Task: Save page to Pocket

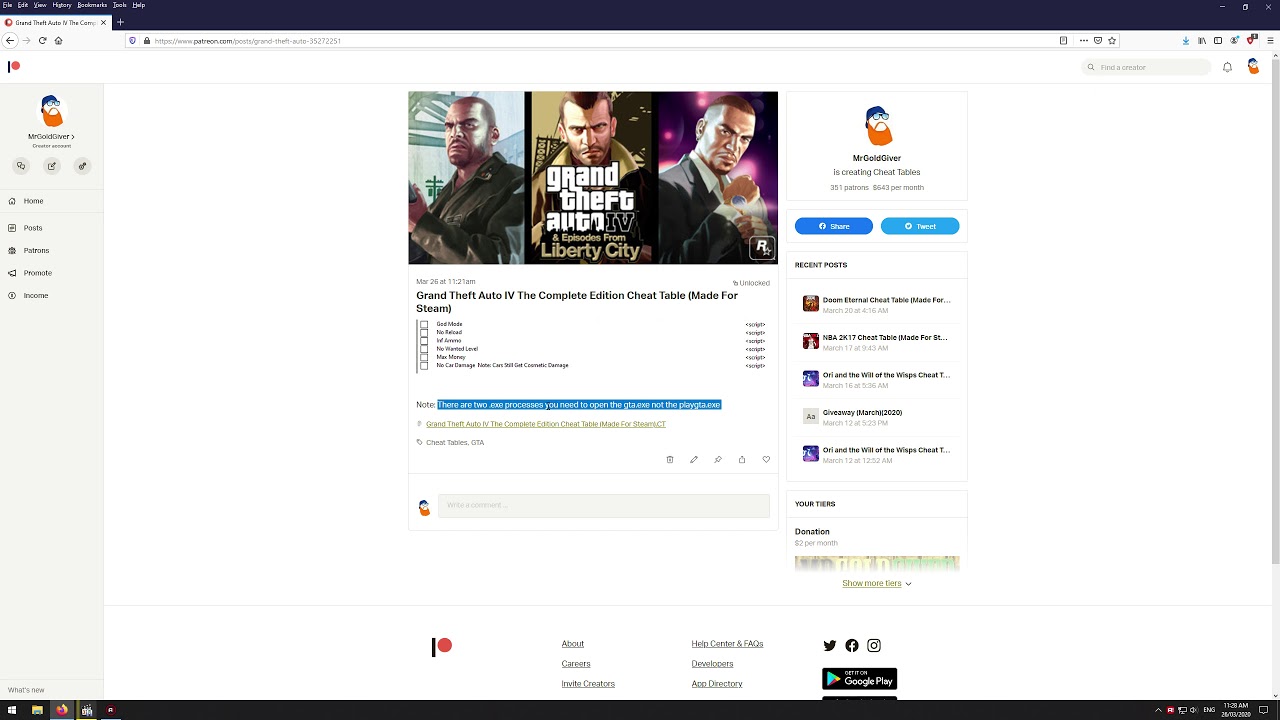Action: 1098,41
